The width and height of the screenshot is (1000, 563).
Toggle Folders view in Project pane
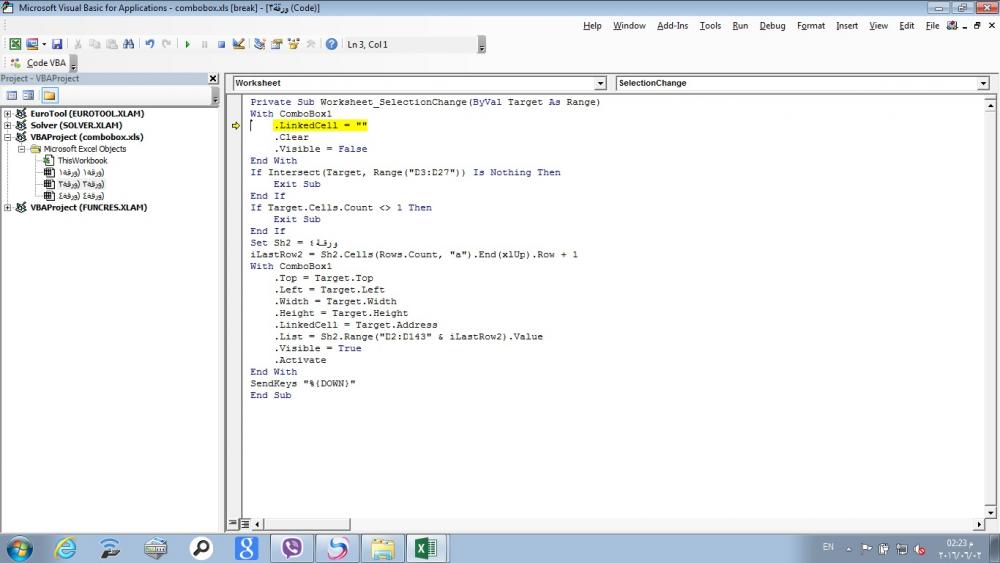pyautogui.click(x=49, y=96)
